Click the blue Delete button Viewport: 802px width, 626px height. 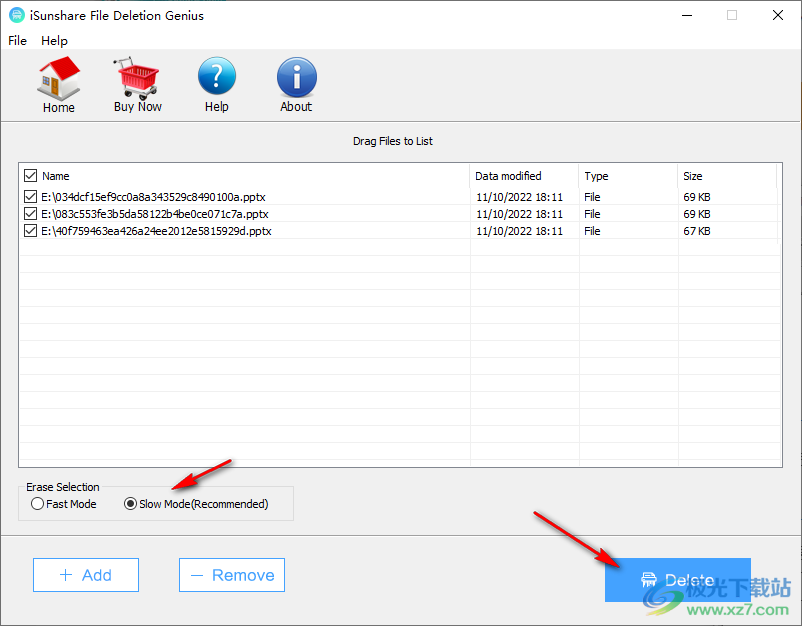pyautogui.click(x=678, y=579)
